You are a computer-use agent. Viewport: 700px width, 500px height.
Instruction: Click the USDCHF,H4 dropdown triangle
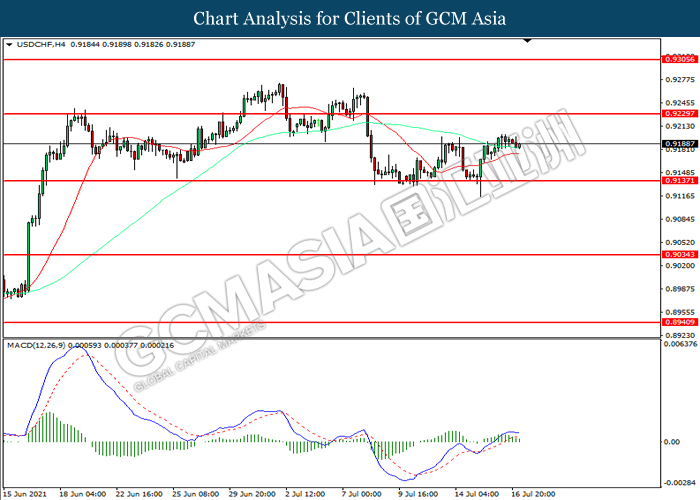(x=9, y=45)
